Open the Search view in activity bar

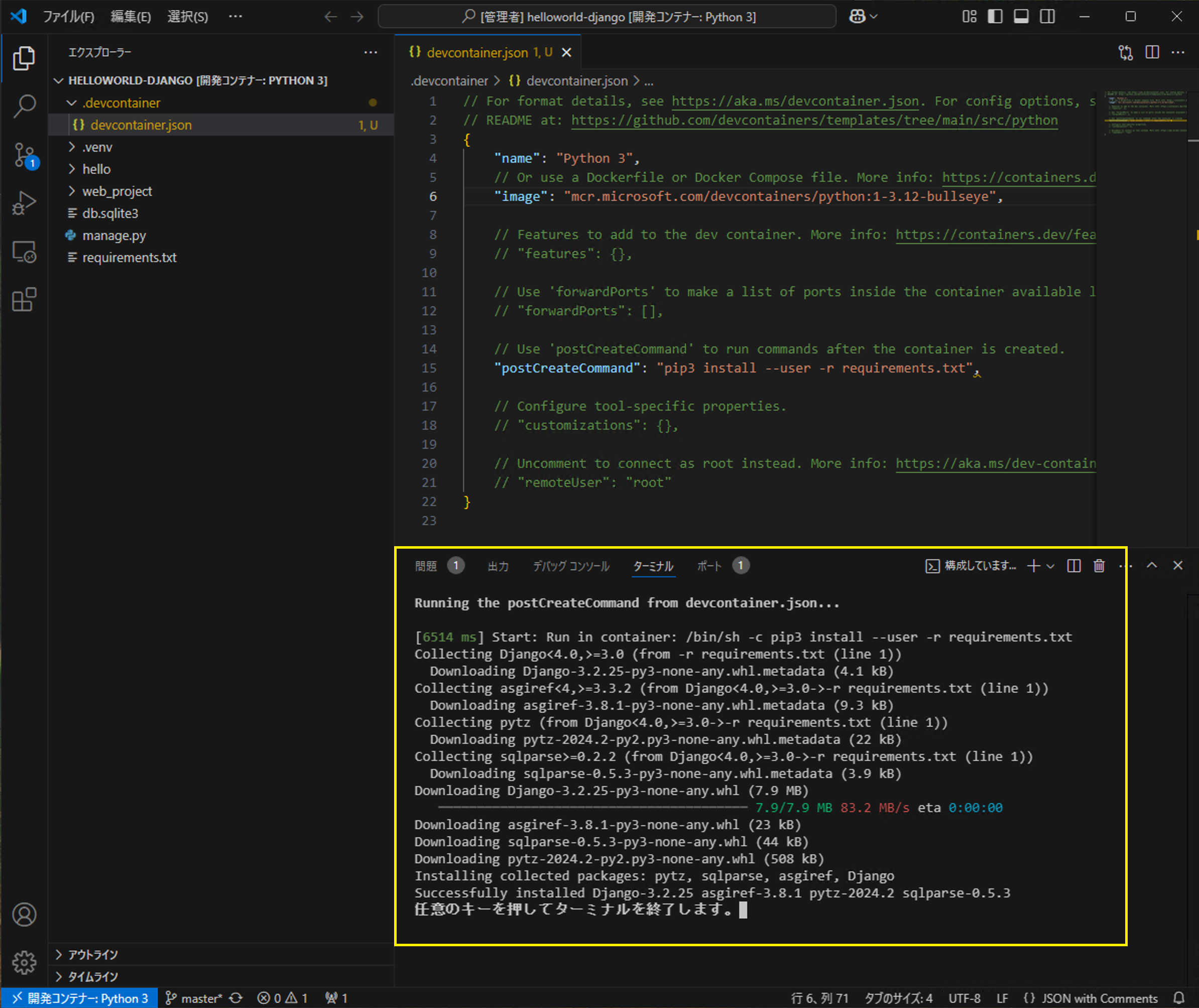[24, 106]
